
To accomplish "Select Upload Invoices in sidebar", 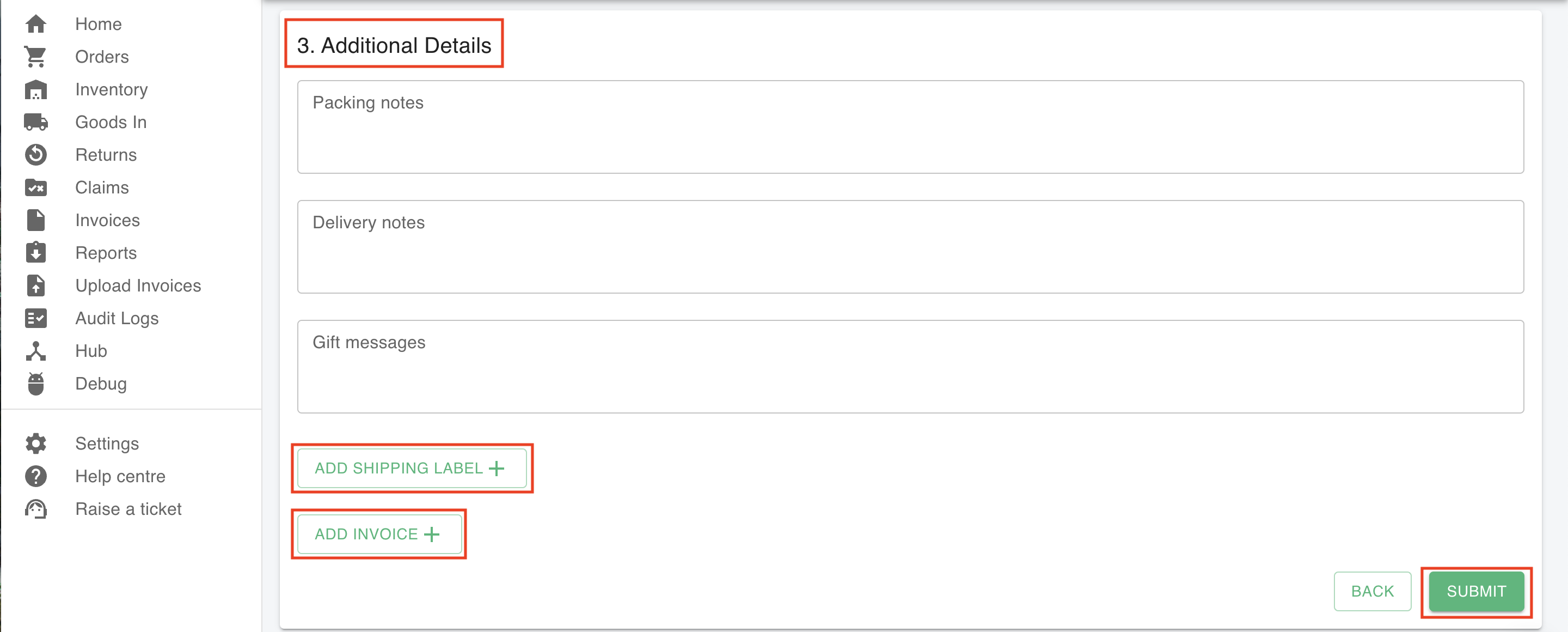I will click(138, 285).
